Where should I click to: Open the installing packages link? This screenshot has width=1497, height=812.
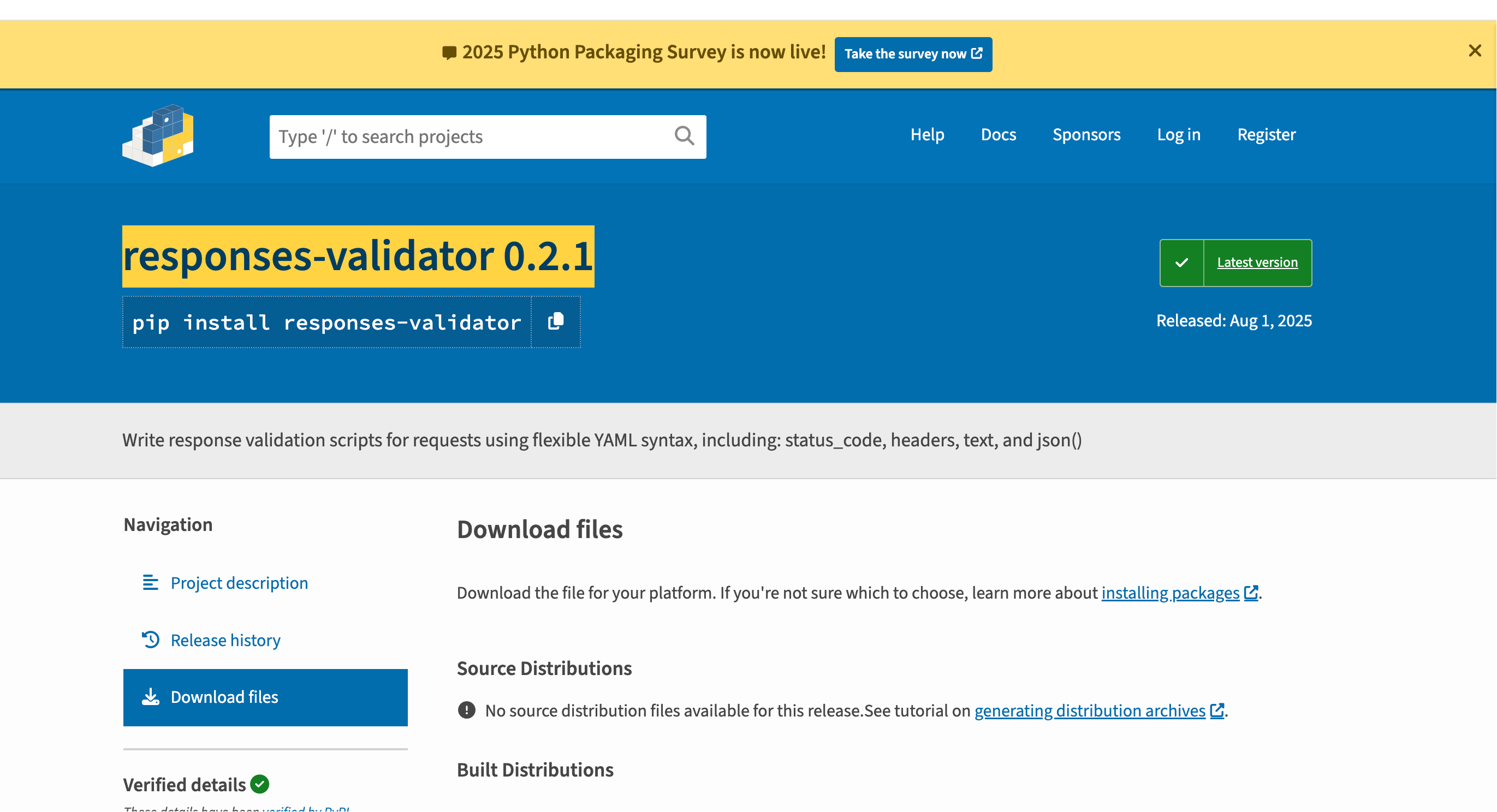pos(1170,593)
